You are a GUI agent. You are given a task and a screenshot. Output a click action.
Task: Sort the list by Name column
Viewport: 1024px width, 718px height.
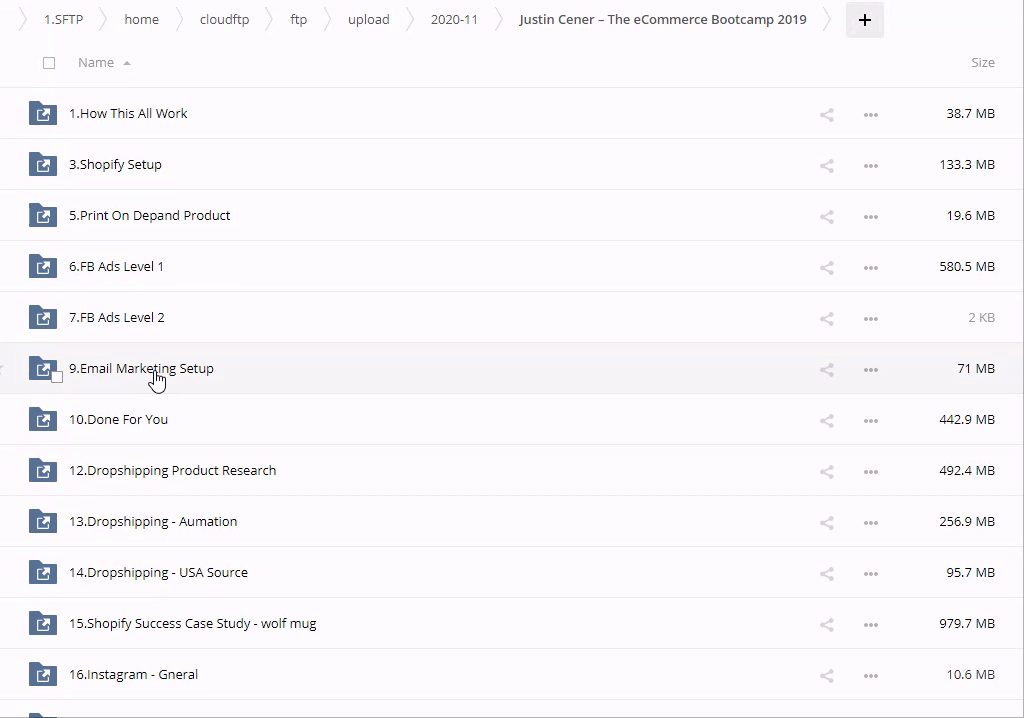(96, 63)
